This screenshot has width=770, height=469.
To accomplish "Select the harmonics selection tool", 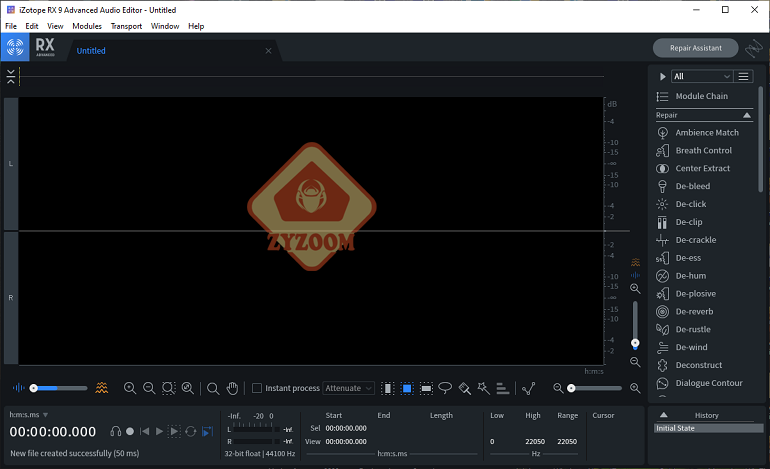I will (502, 388).
